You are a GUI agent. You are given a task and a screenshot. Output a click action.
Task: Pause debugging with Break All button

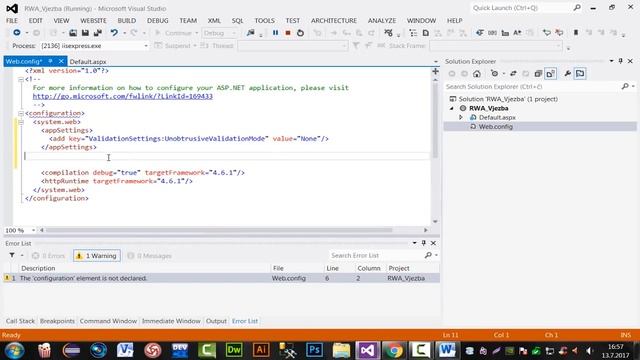pos(276,33)
